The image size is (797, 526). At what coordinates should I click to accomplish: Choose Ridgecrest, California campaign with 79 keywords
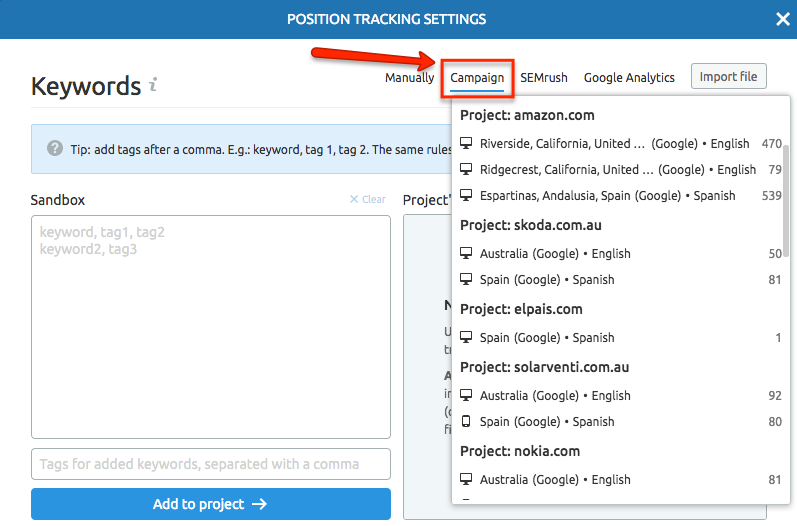click(x=620, y=169)
